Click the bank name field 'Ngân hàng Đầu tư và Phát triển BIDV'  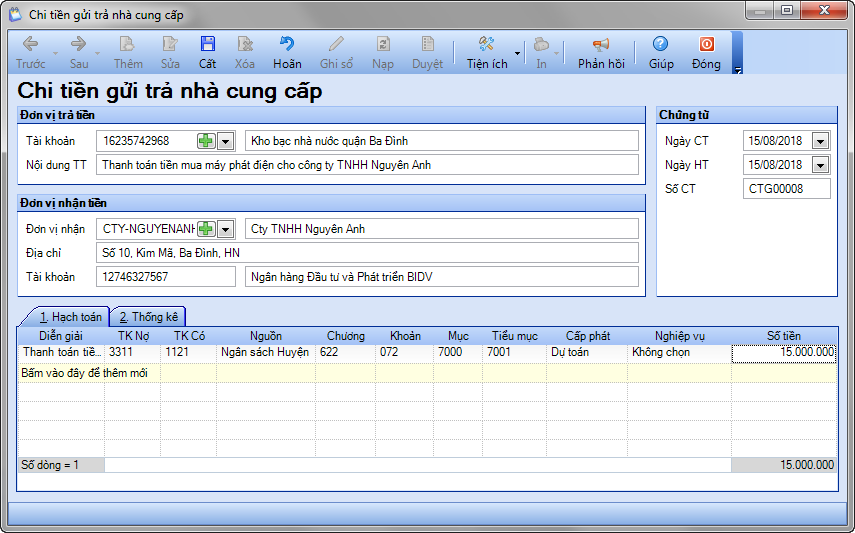tap(442, 277)
